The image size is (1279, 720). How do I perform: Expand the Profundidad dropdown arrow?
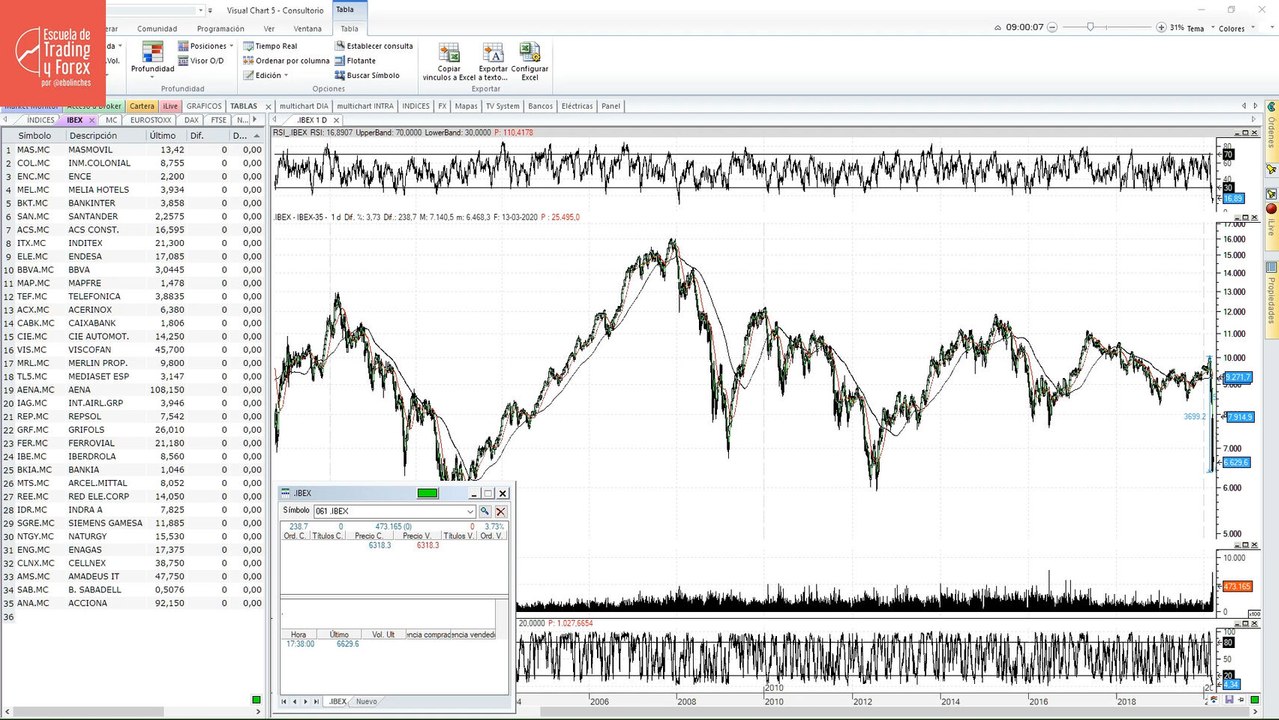152,77
